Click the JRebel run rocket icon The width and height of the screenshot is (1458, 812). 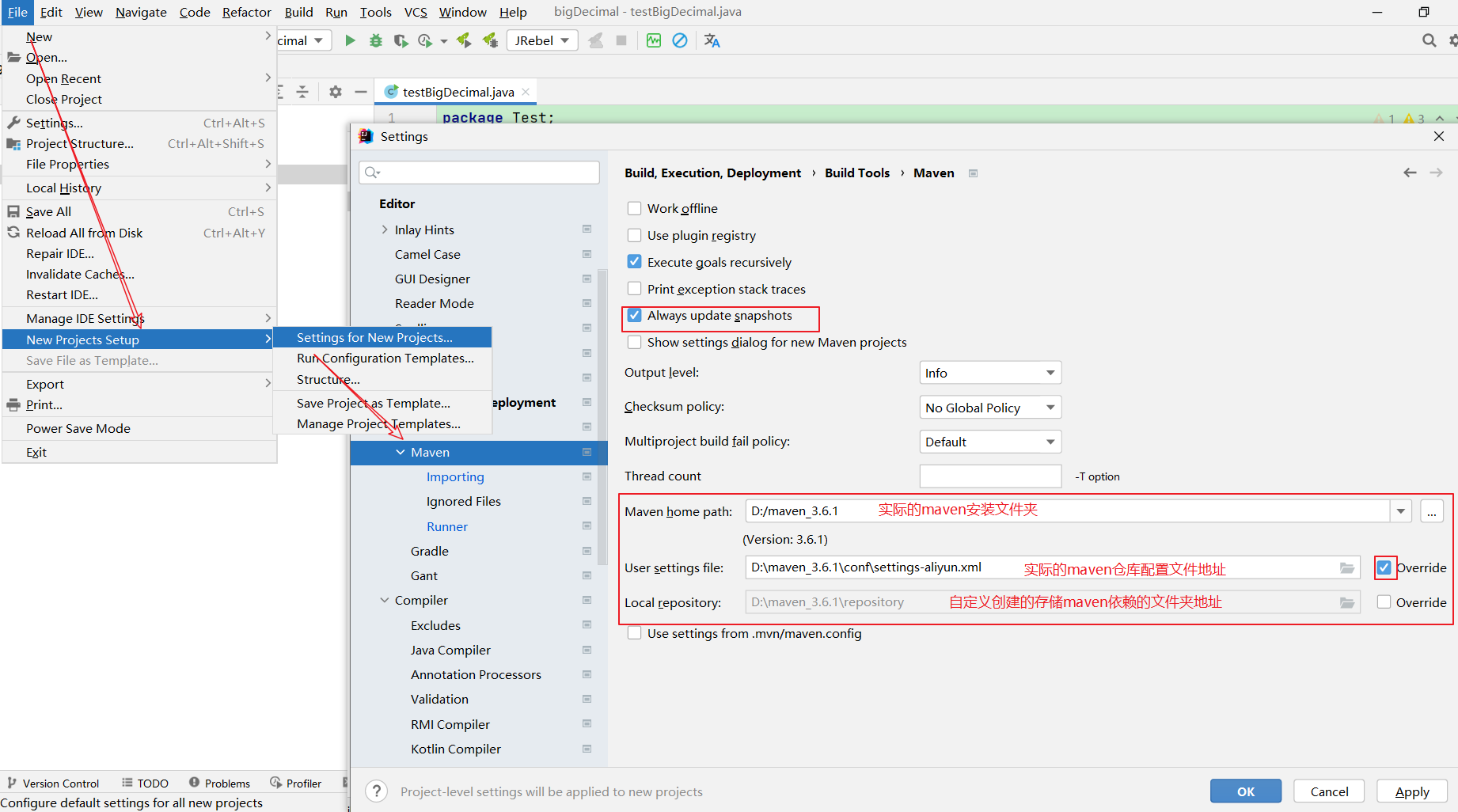click(464, 40)
